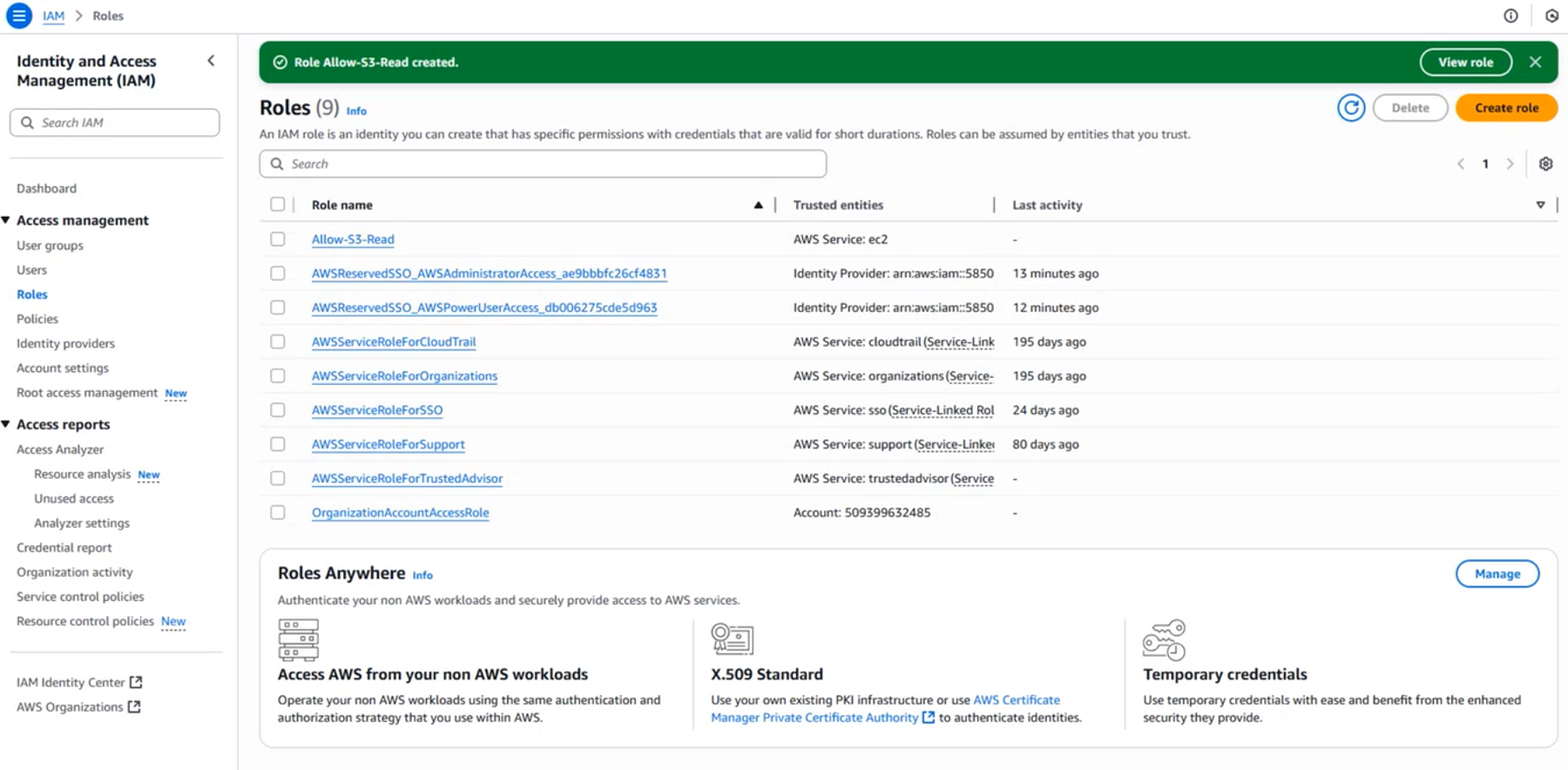Go to IAM Dashboard
1568x770 pixels.
[x=46, y=188]
